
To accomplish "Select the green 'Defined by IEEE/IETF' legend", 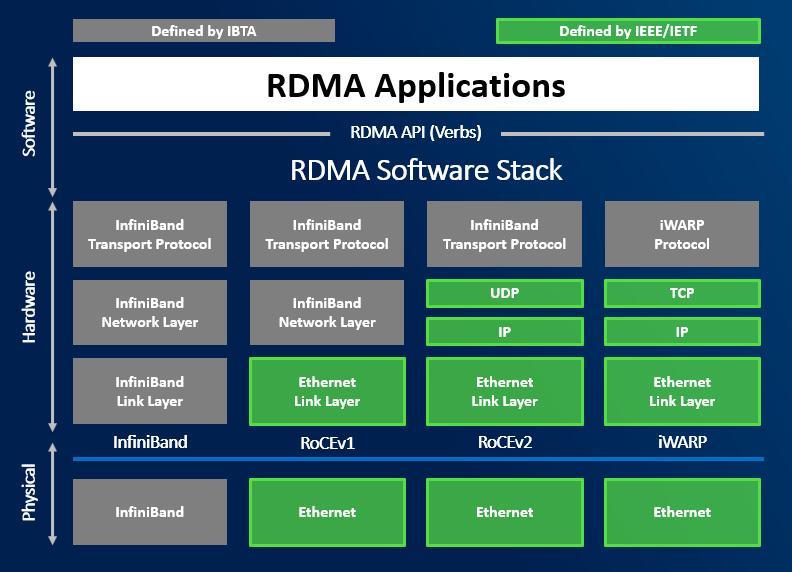I will click(628, 31).
